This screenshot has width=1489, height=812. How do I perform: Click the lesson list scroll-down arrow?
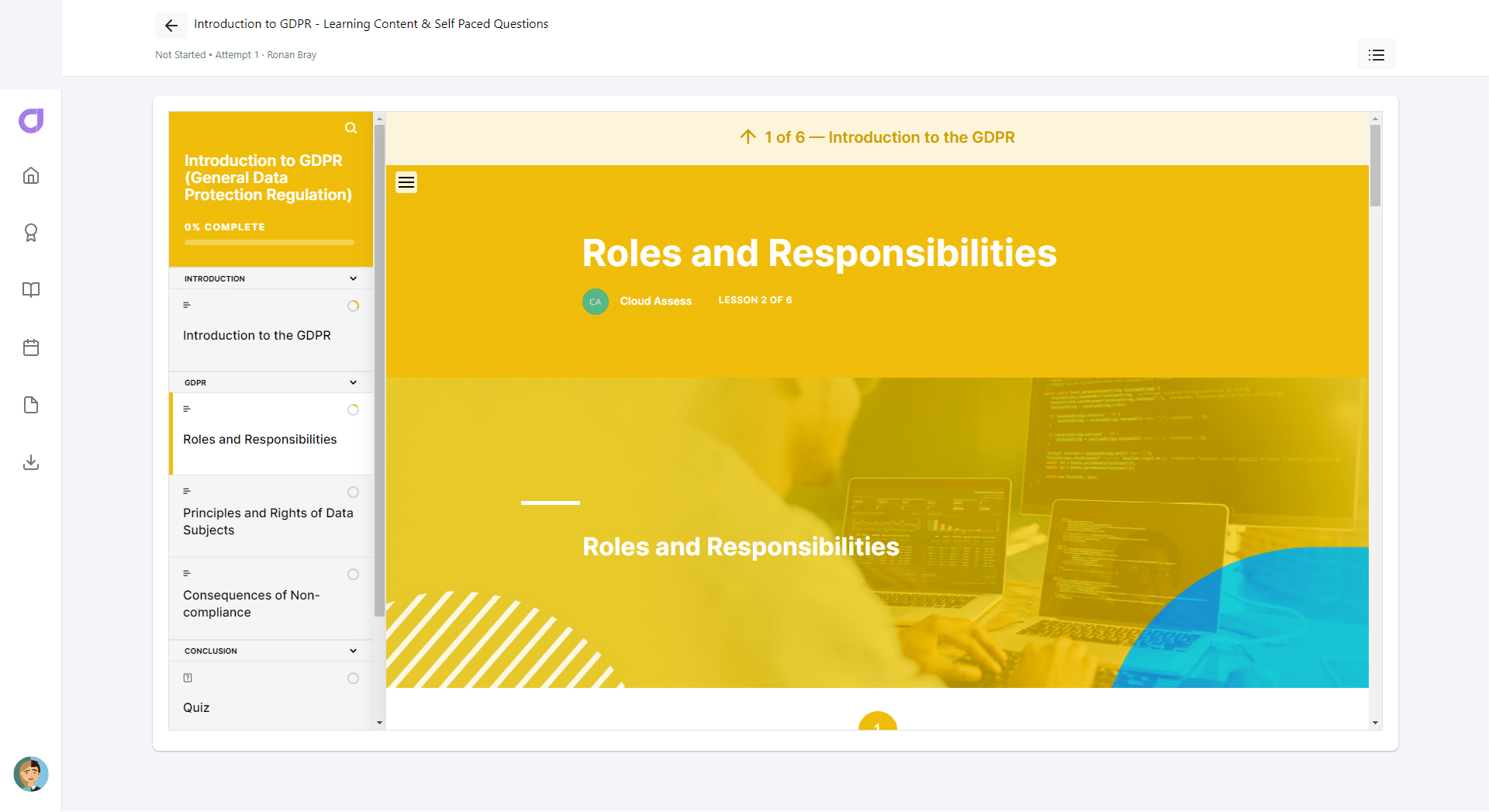click(x=379, y=723)
